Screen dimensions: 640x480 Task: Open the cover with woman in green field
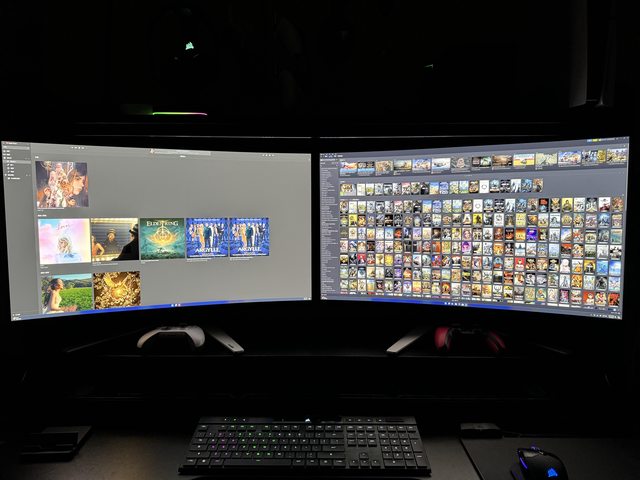(x=67, y=292)
